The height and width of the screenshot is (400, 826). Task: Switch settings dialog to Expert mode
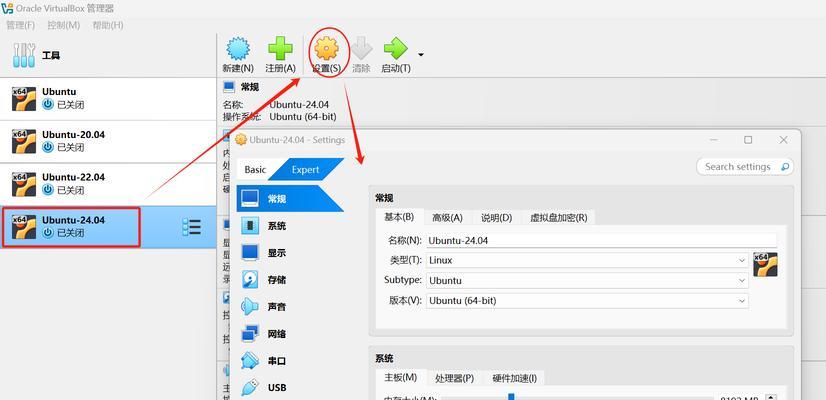point(306,170)
